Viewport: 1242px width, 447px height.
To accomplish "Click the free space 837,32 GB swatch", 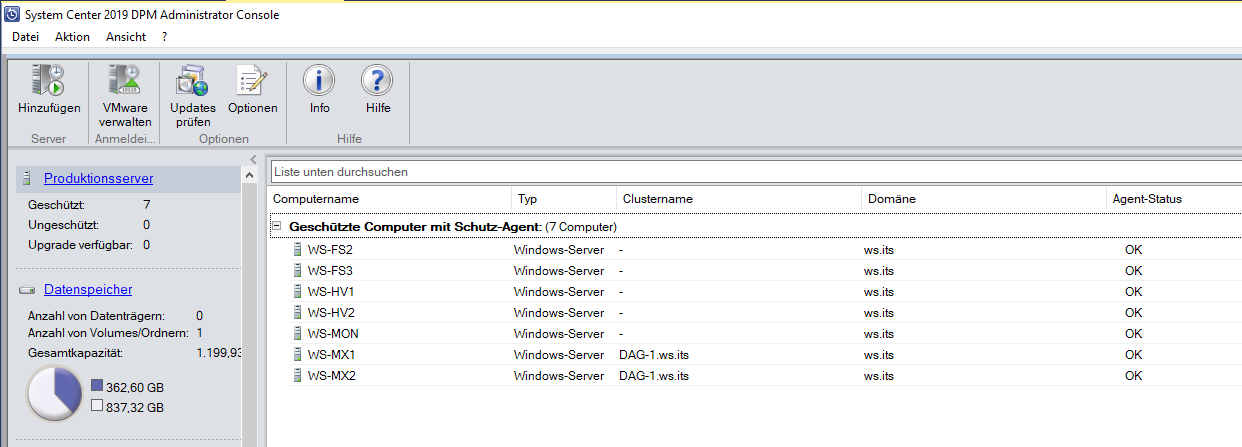I will pos(96,406).
